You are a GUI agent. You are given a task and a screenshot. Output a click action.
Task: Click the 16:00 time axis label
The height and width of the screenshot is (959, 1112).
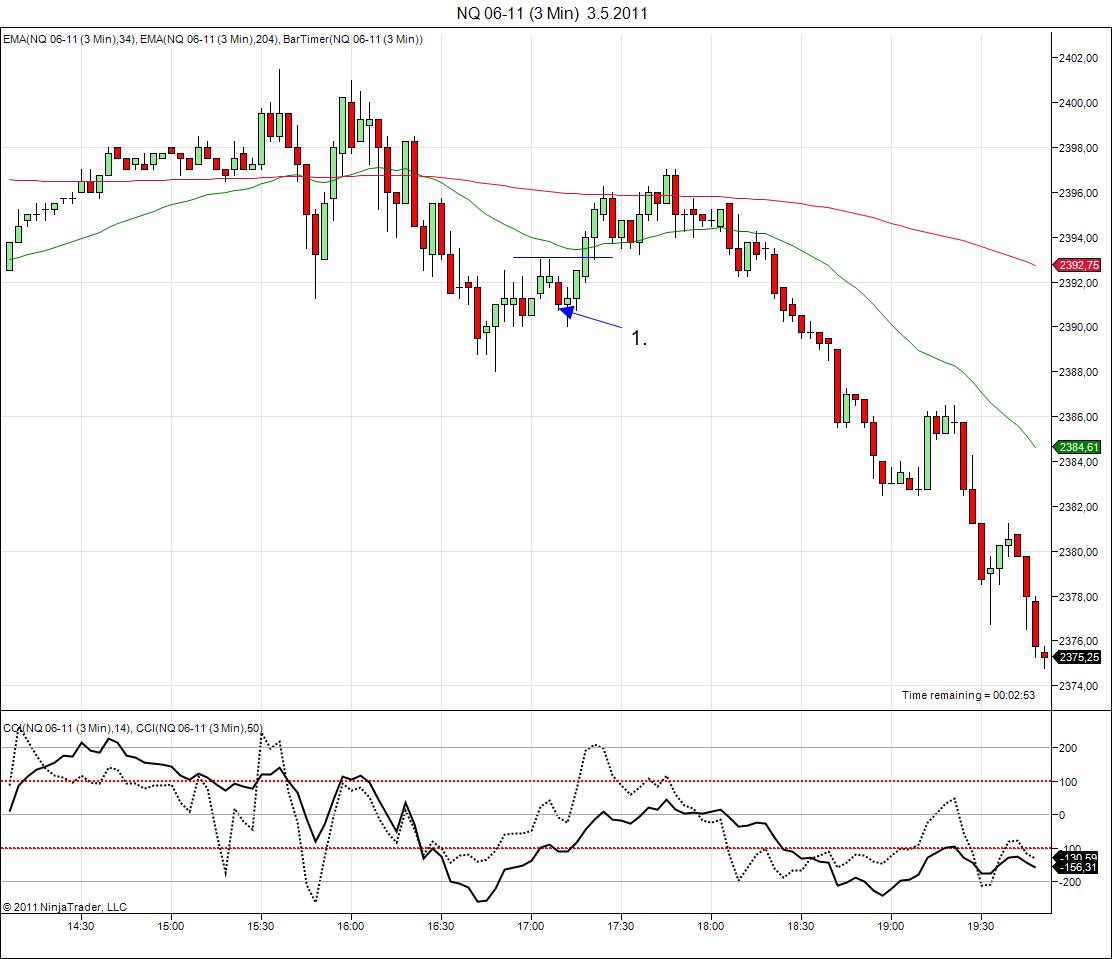click(x=351, y=926)
